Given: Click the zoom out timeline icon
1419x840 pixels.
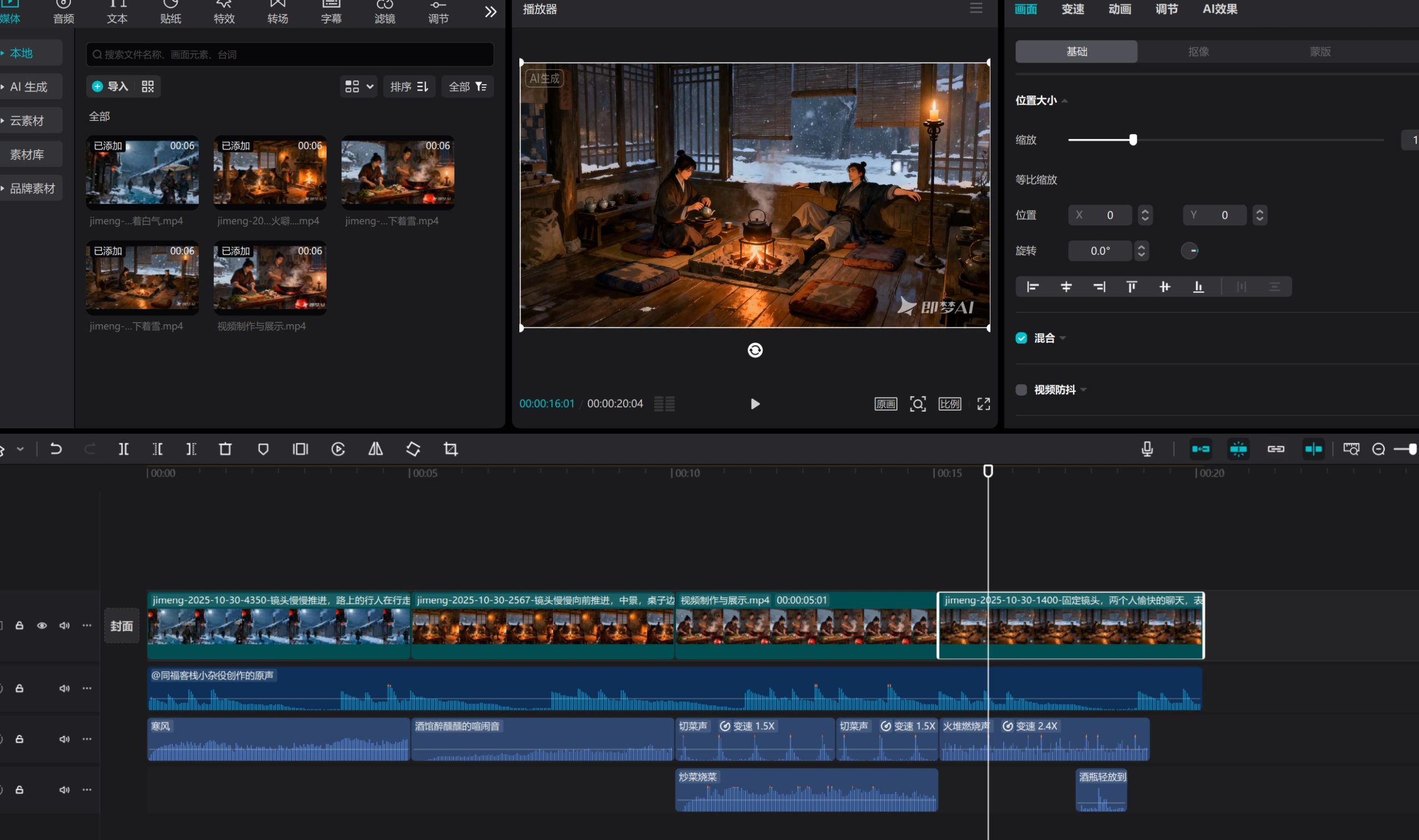Looking at the screenshot, I should (1378, 449).
